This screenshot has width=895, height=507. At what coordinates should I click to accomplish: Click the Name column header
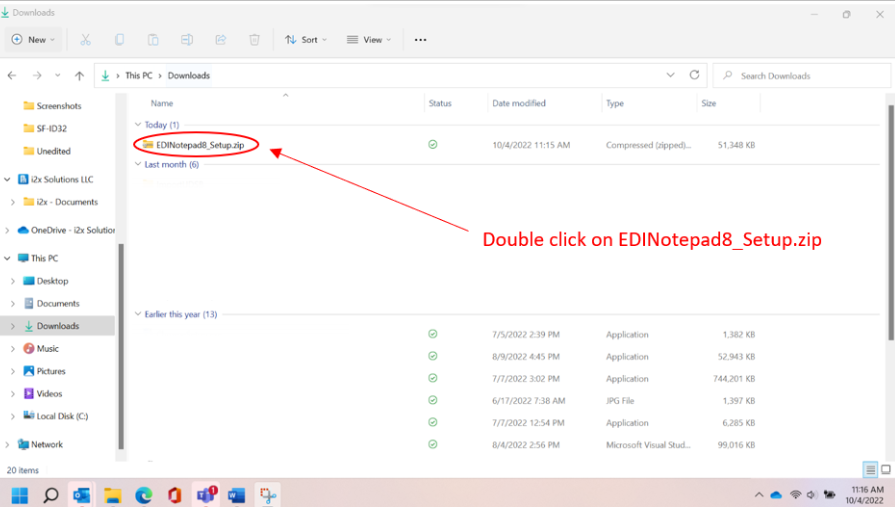pyautogui.click(x=162, y=103)
